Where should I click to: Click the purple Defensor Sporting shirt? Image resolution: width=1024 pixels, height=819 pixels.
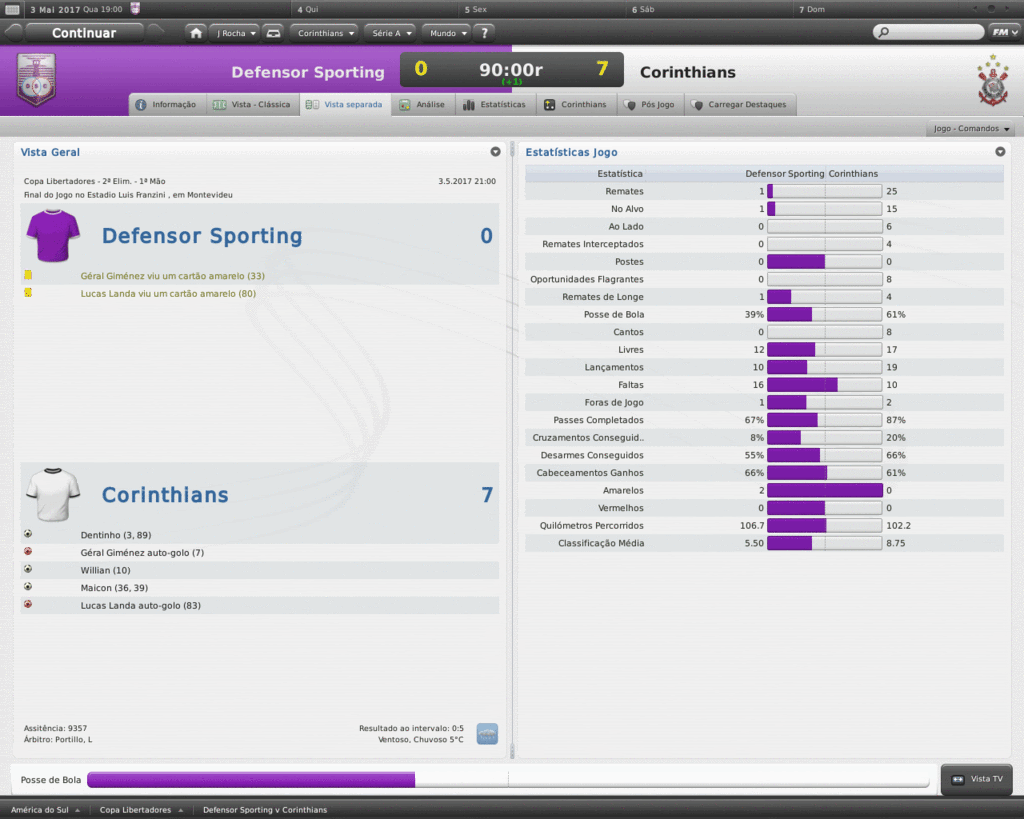click(52, 236)
